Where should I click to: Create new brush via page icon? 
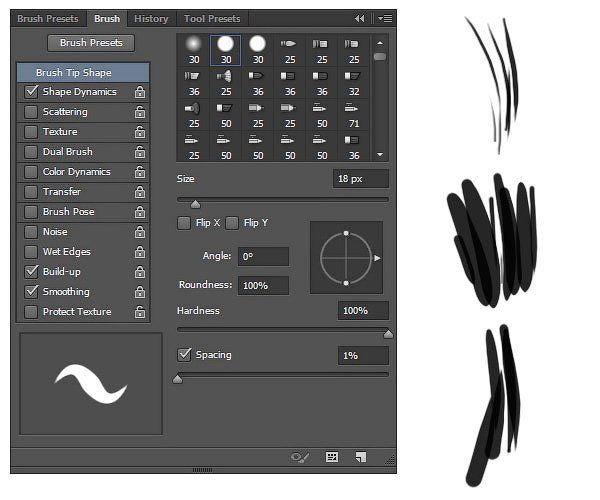(360, 457)
